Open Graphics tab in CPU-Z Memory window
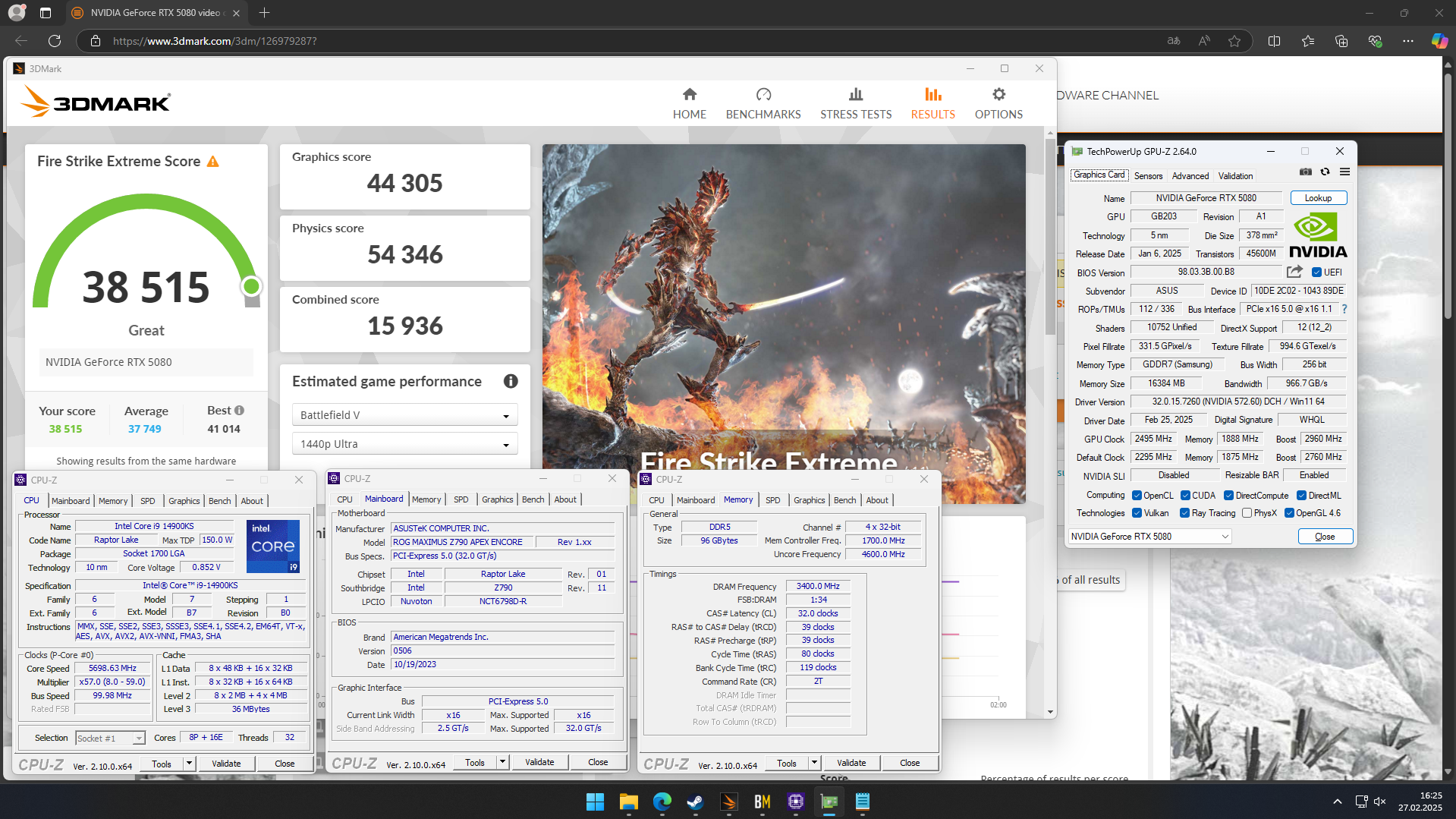1456x819 pixels. (809, 500)
